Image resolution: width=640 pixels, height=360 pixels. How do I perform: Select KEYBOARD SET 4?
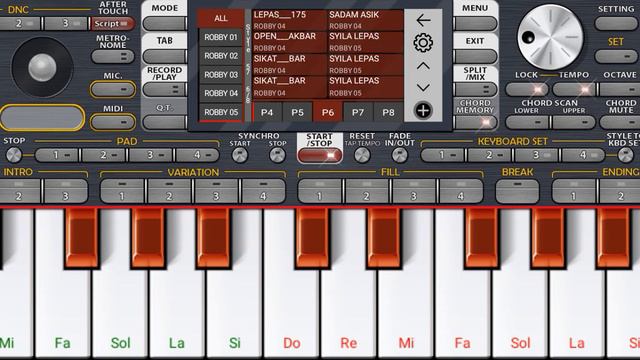tap(584, 155)
